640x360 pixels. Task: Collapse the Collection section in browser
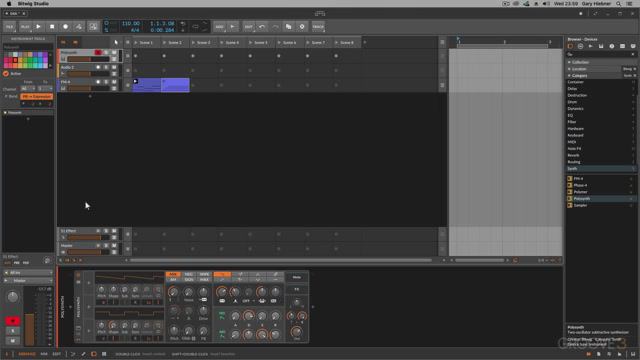[x=569, y=62]
